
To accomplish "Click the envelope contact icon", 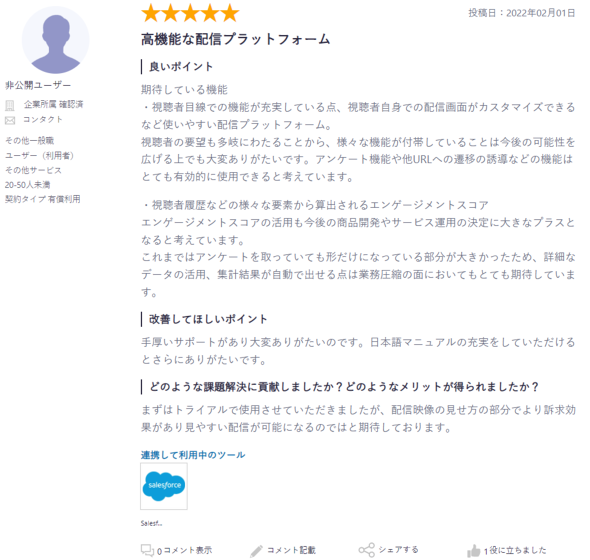I will pyautogui.click(x=10, y=120).
